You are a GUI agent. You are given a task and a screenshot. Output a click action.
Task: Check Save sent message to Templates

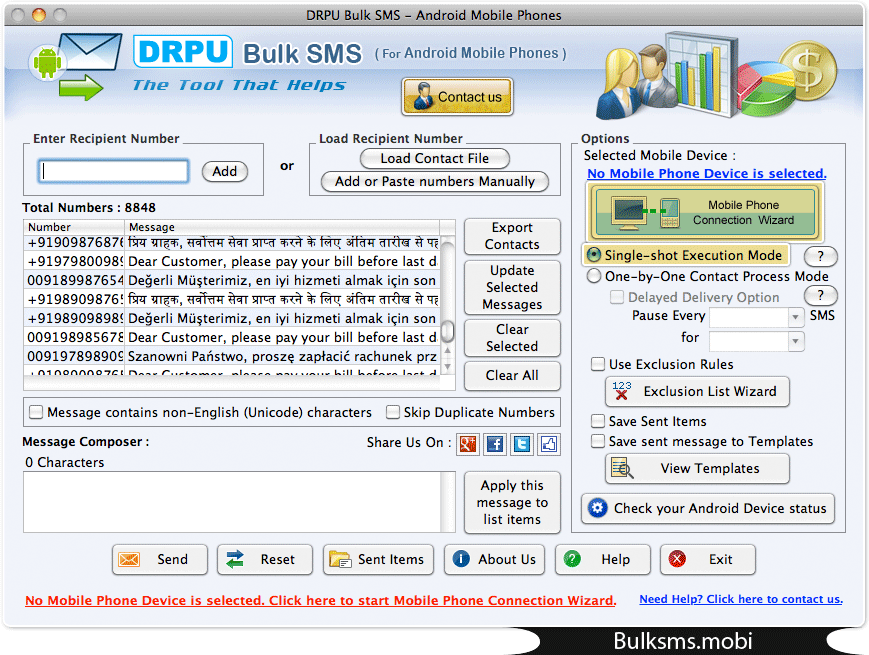coord(597,441)
